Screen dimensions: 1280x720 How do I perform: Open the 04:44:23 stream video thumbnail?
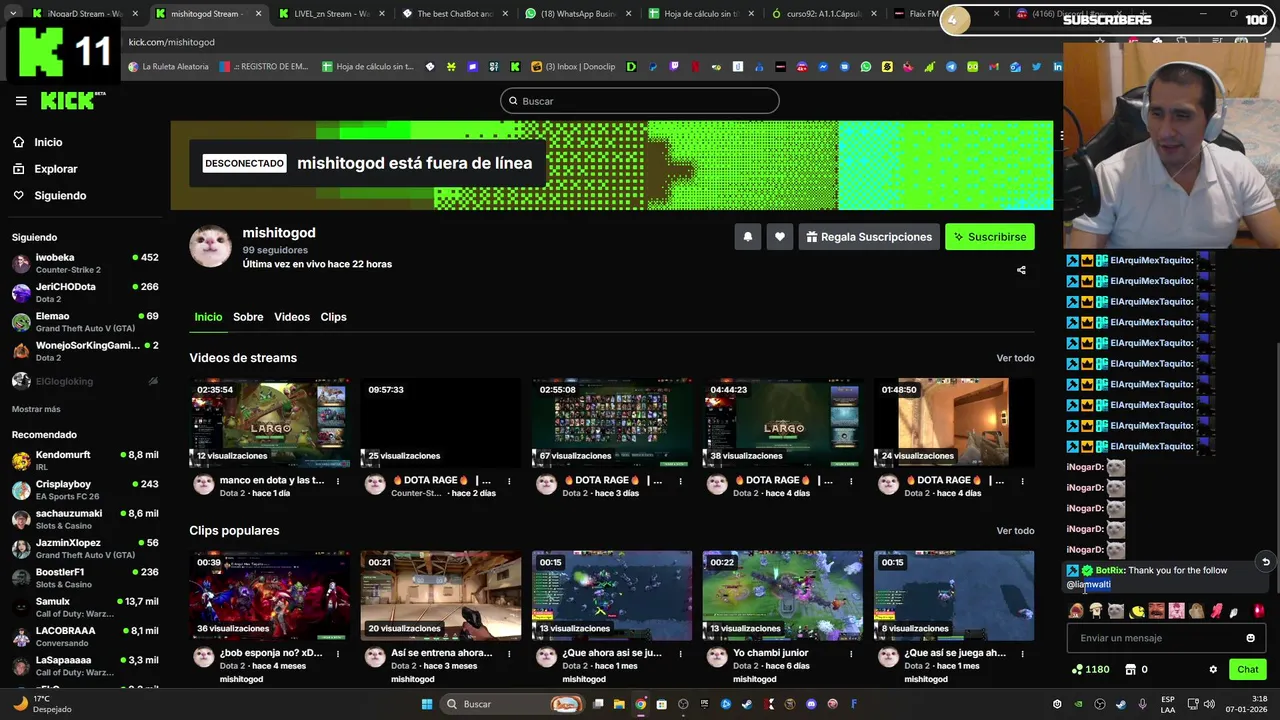(x=783, y=423)
